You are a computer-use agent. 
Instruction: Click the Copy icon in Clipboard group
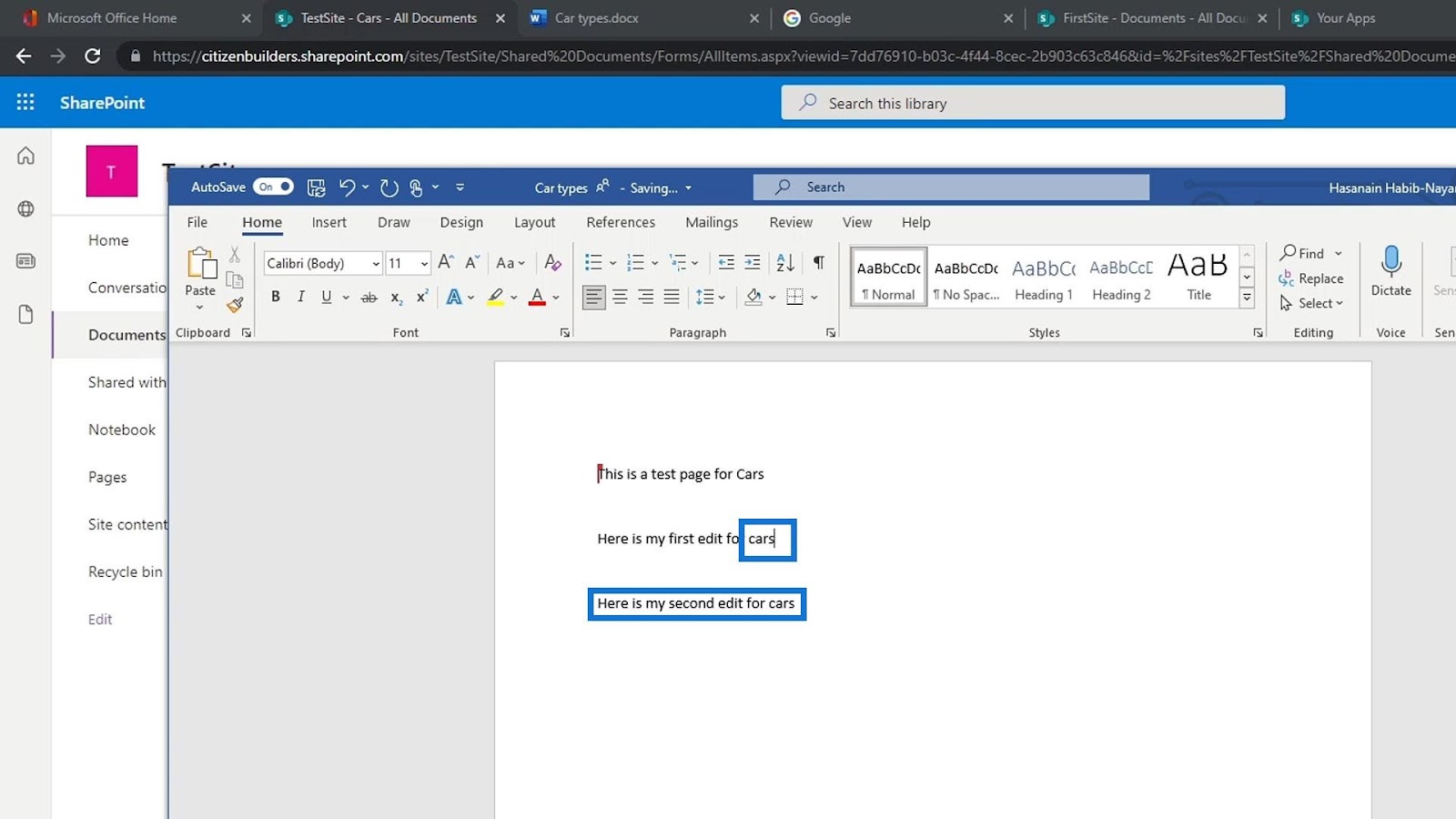pyautogui.click(x=235, y=279)
